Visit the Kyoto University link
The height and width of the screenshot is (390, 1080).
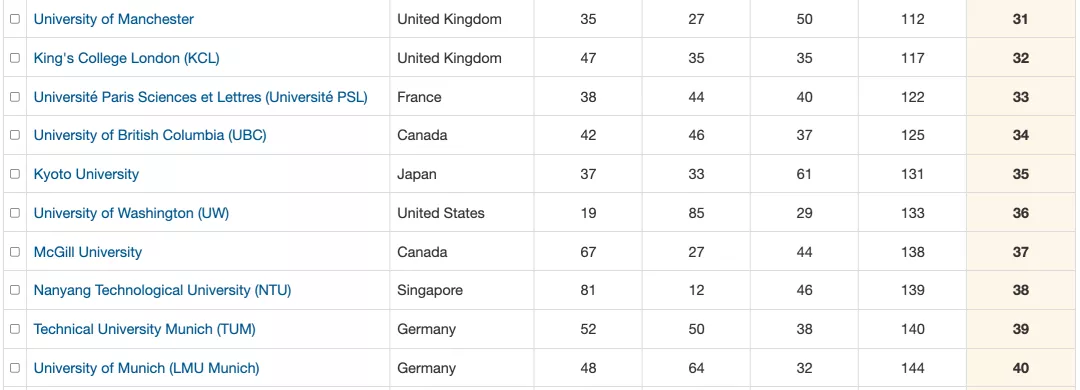[x=86, y=174]
